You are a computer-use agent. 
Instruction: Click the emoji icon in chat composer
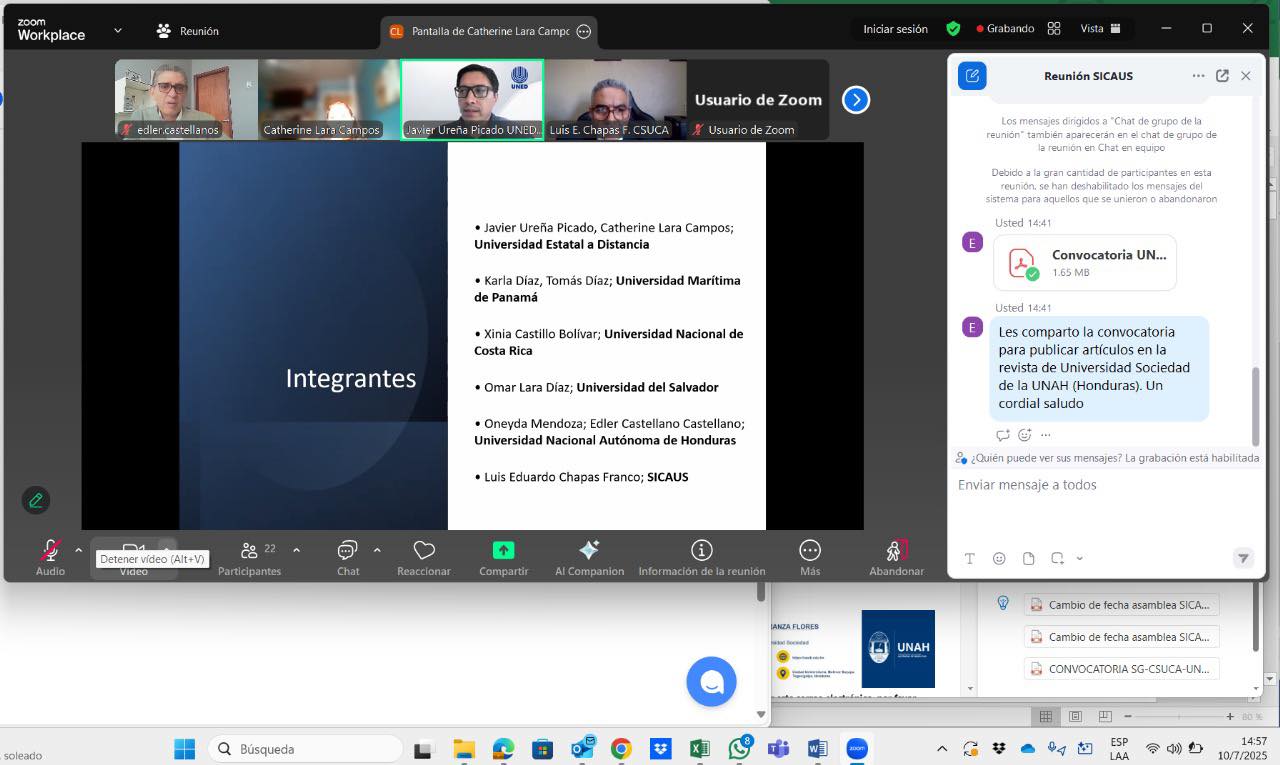click(x=999, y=559)
